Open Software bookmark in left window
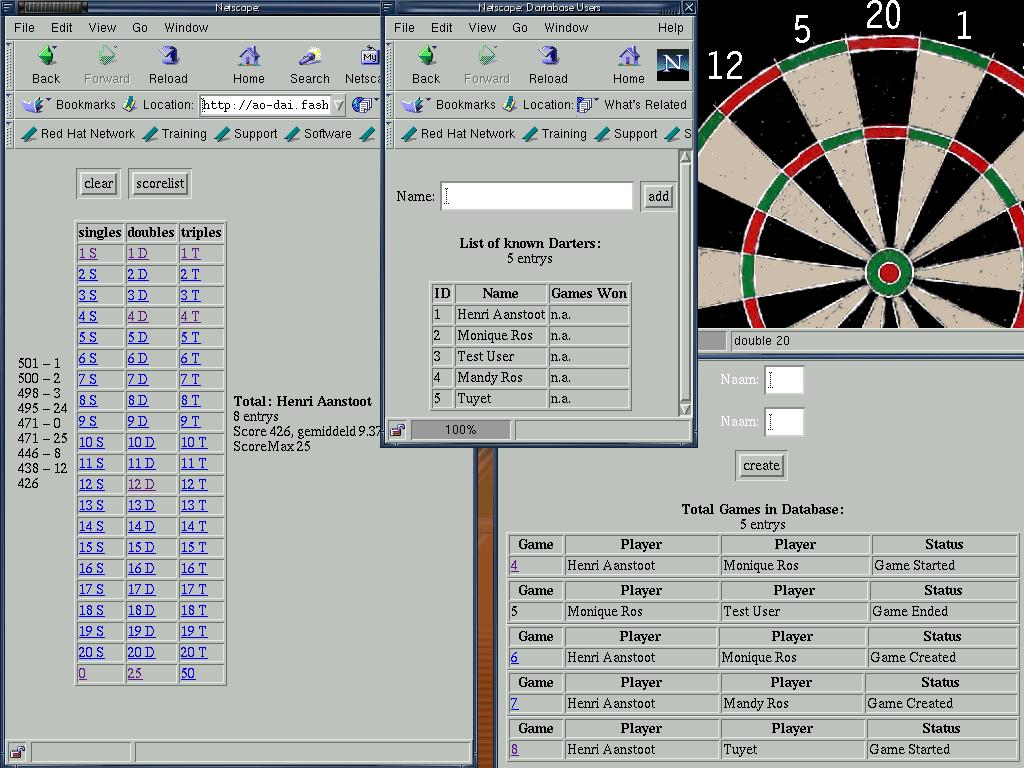The image size is (1024, 768). (318, 134)
